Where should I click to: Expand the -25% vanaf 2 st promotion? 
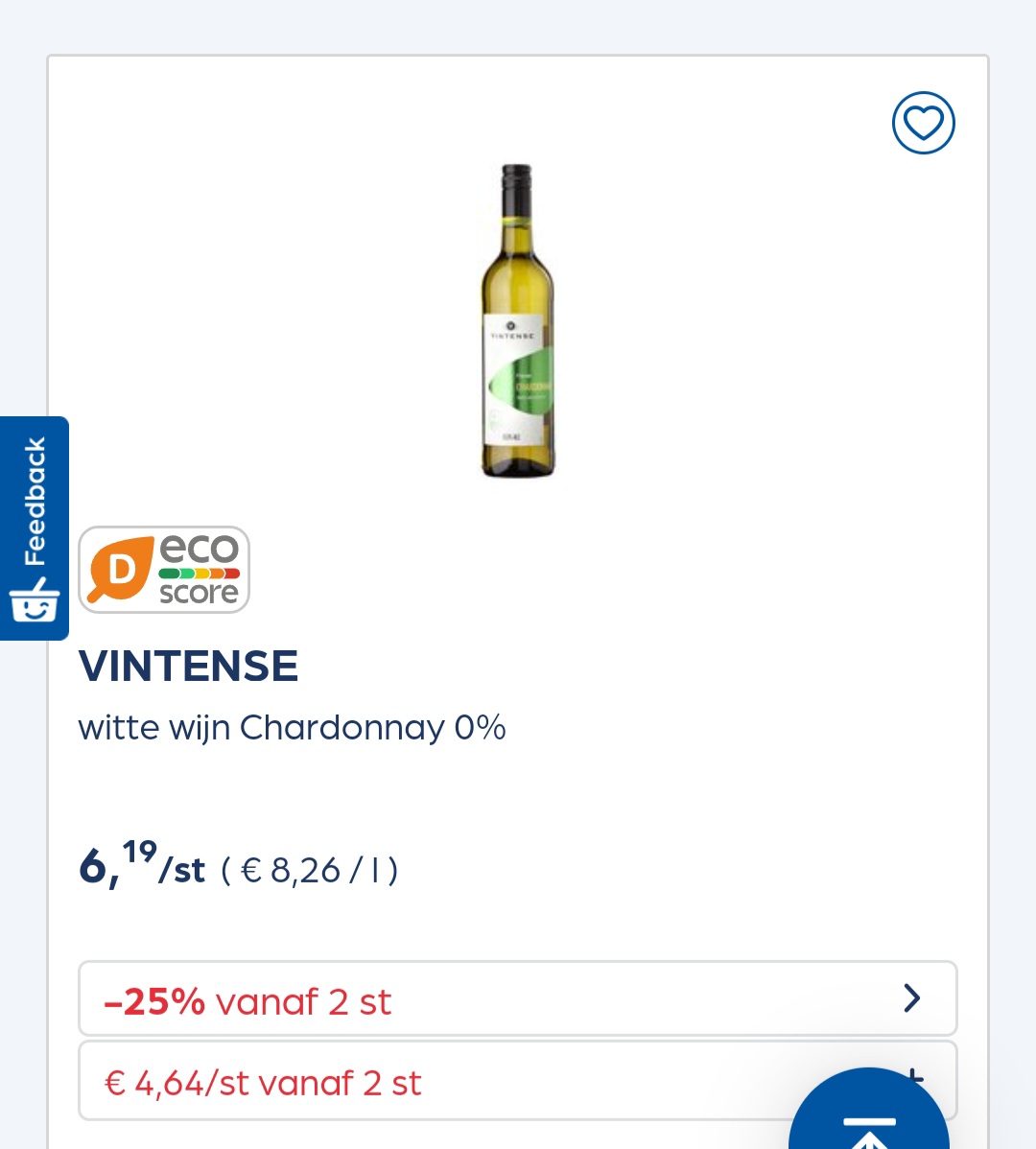pos(517,998)
